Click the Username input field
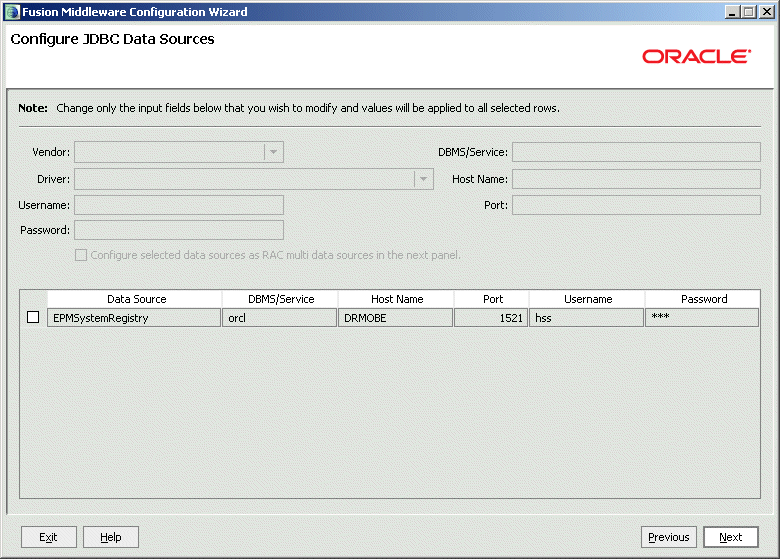780x559 pixels. (x=179, y=205)
